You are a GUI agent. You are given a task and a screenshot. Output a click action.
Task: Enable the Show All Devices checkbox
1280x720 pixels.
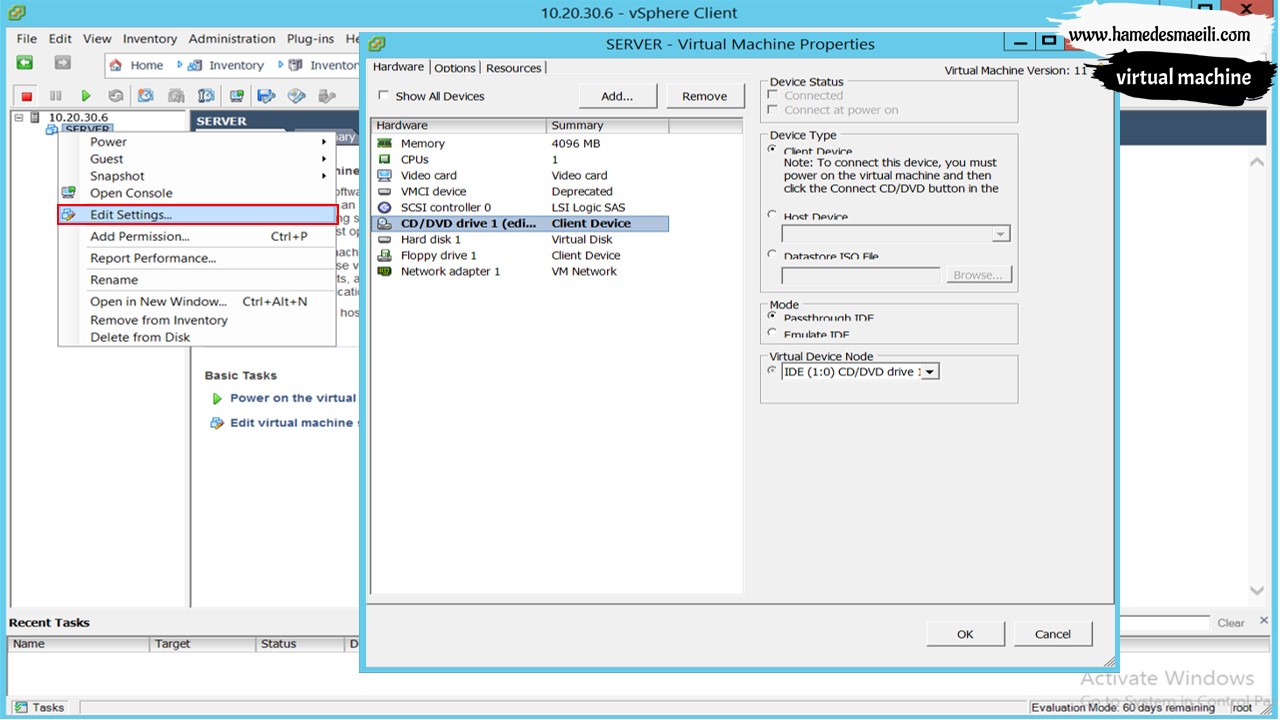[383, 96]
